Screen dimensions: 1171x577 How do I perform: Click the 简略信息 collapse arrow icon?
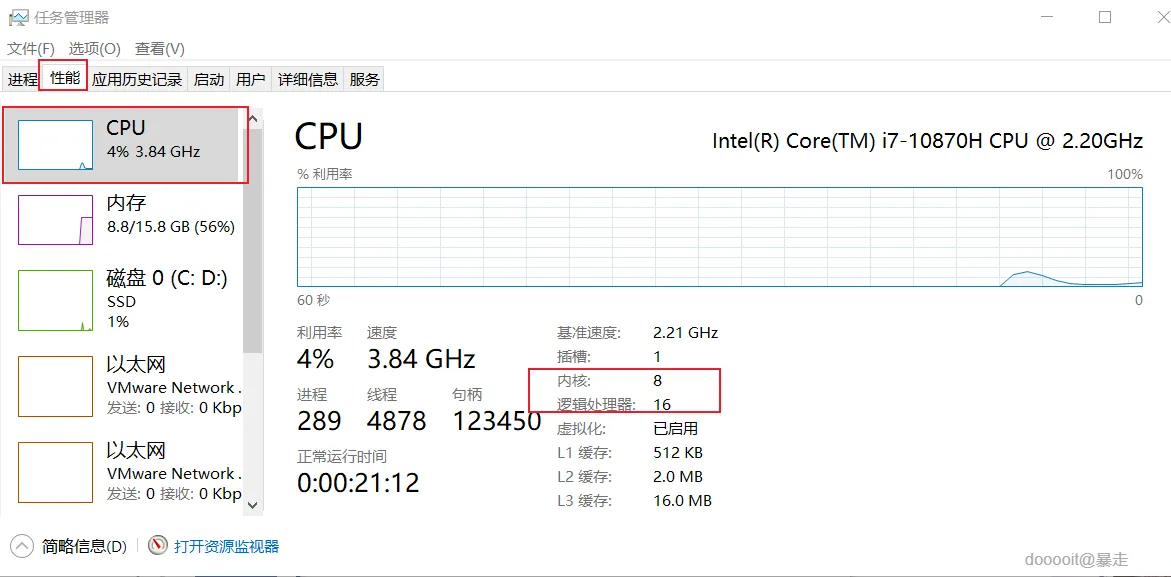coord(21,546)
